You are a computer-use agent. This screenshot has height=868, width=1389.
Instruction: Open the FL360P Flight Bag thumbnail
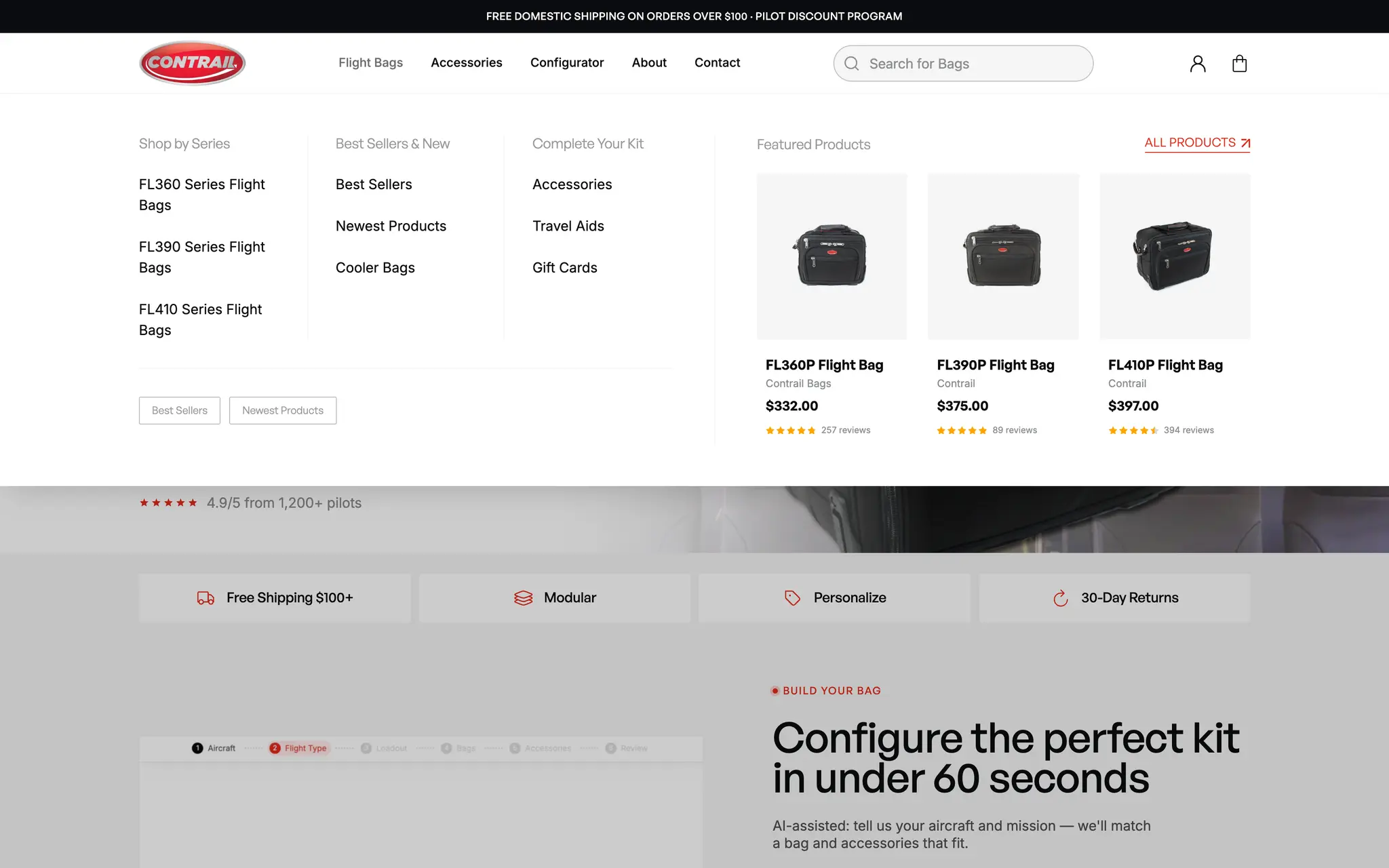click(832, 256)
